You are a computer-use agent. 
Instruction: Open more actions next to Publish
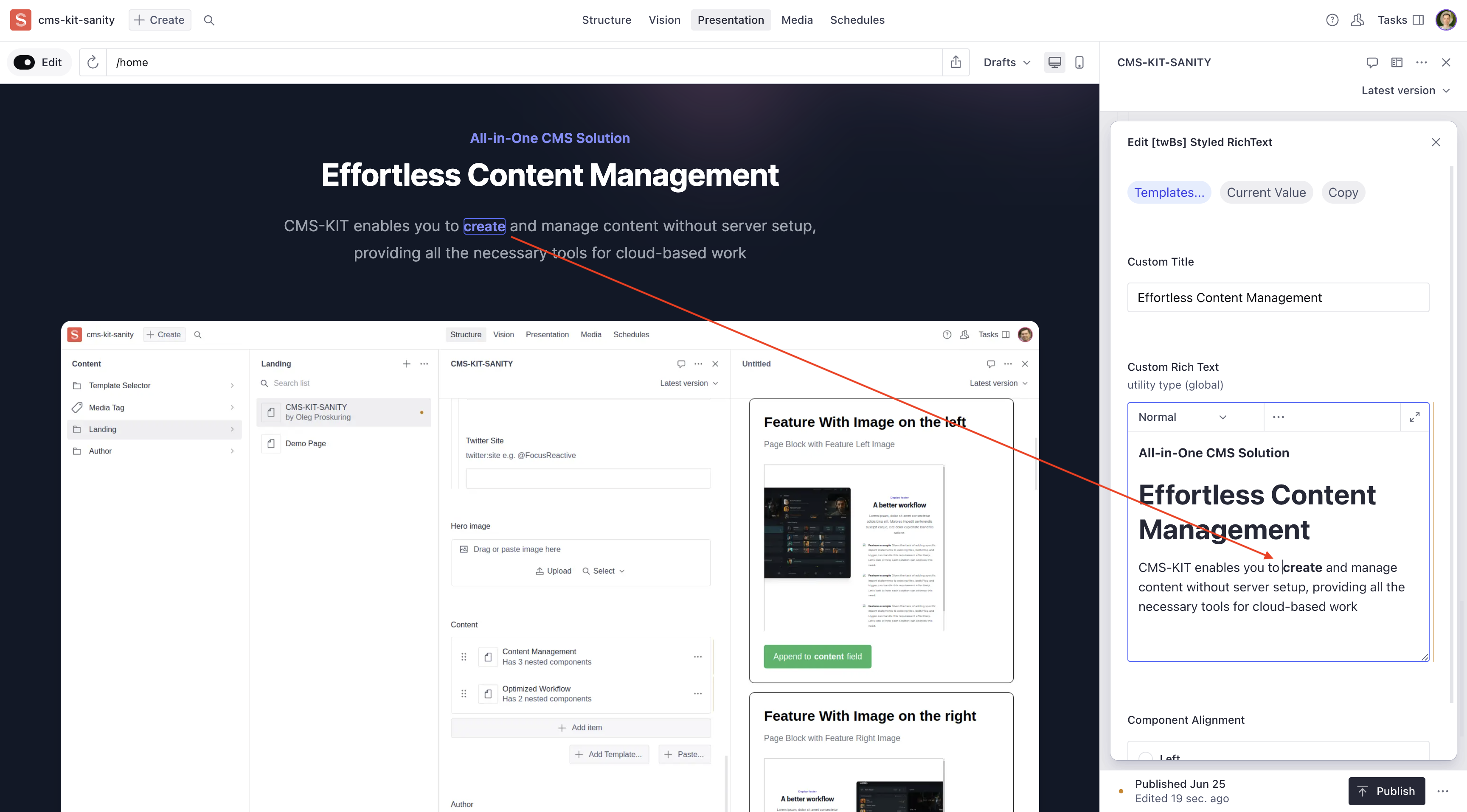pos(1442,791)
